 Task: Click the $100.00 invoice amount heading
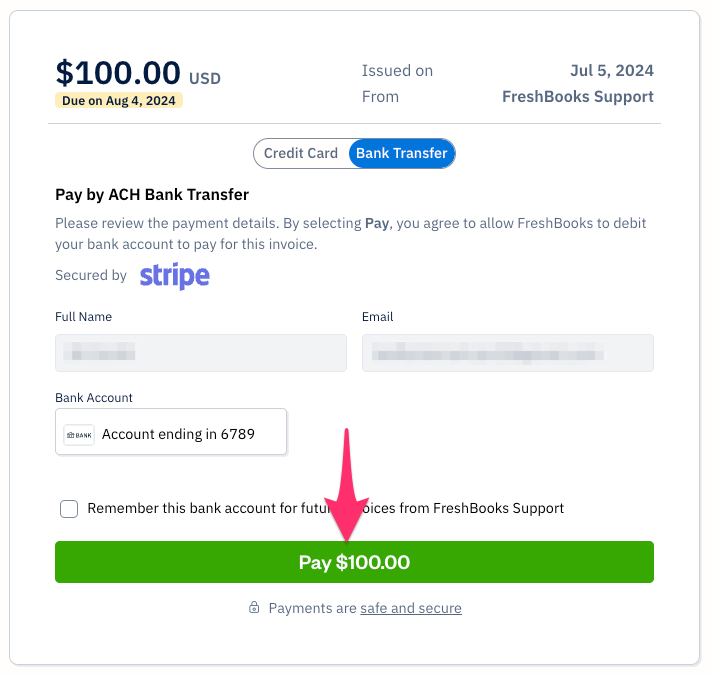pyautogui.click(x=118, y=73)
